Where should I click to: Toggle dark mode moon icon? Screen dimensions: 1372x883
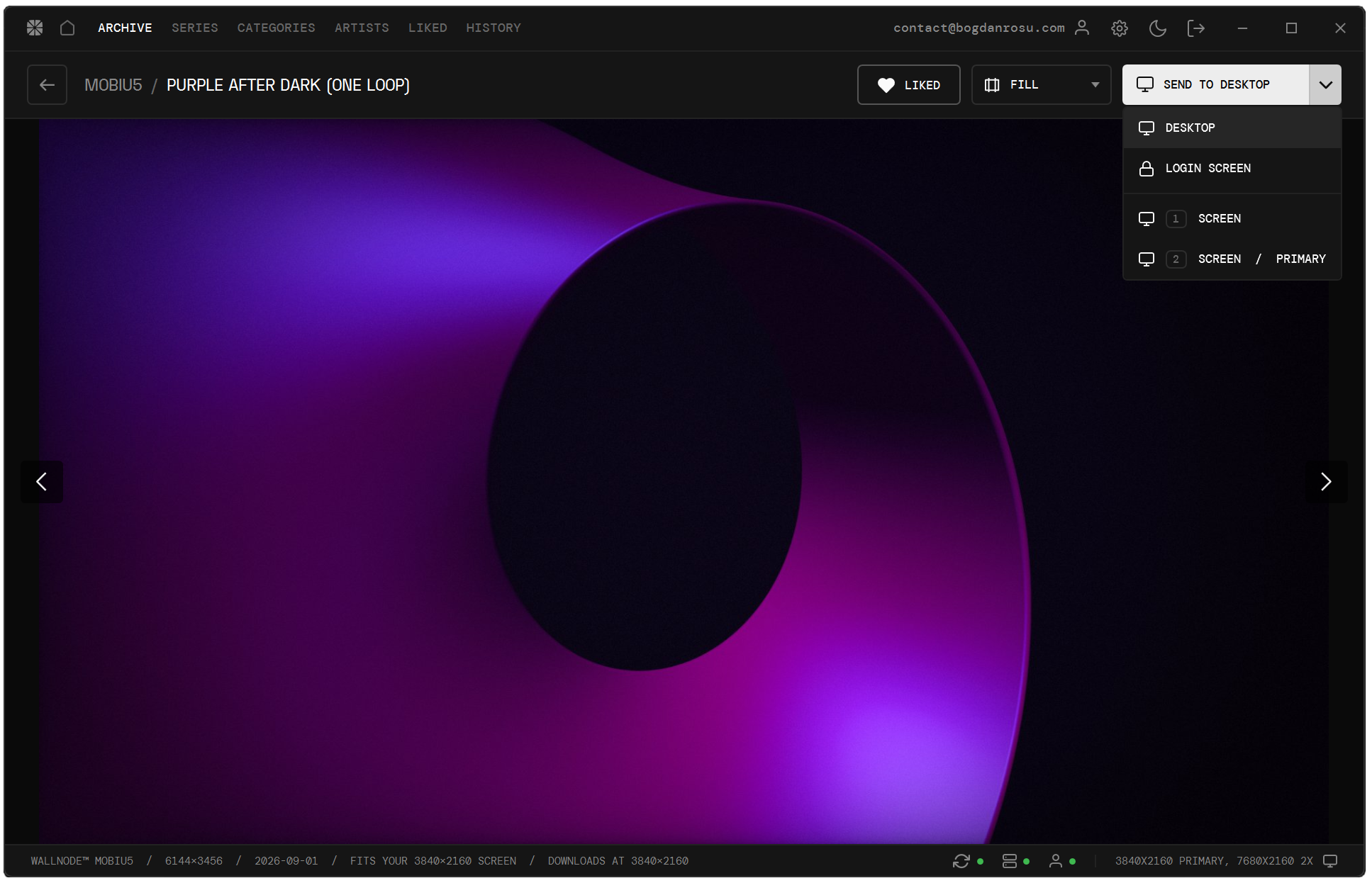click(x=1158, y=28)
